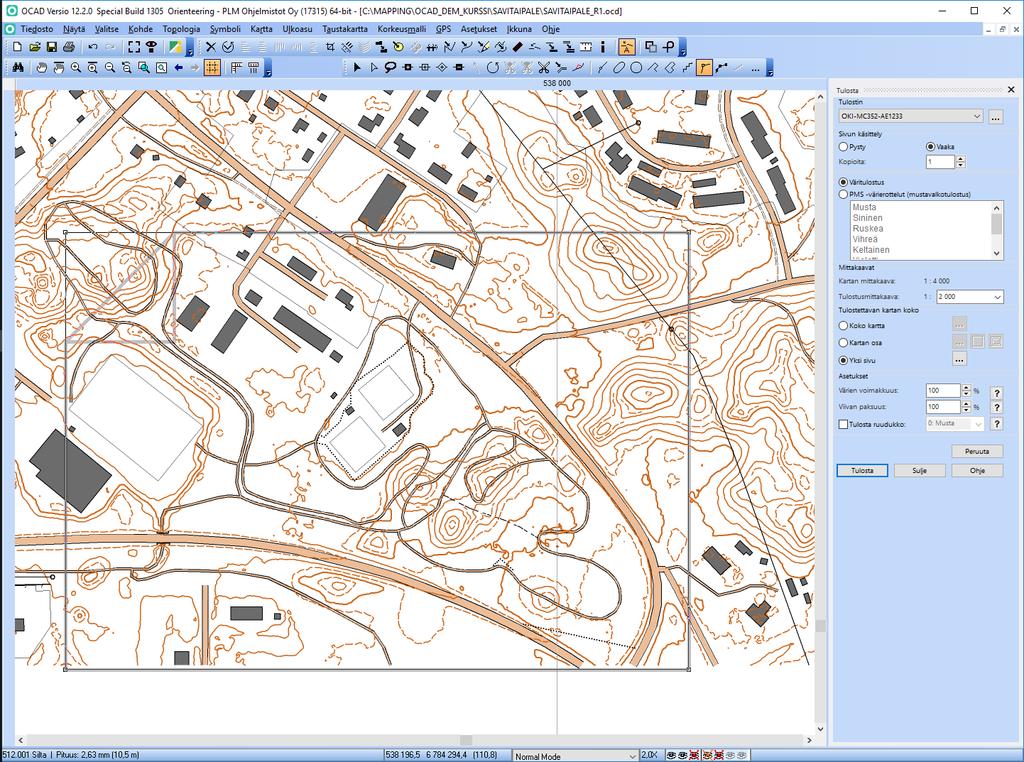Select Pysty portrait orientation
The height and width of the screenshot is (762, 1024).
click(x=843, y=147)
